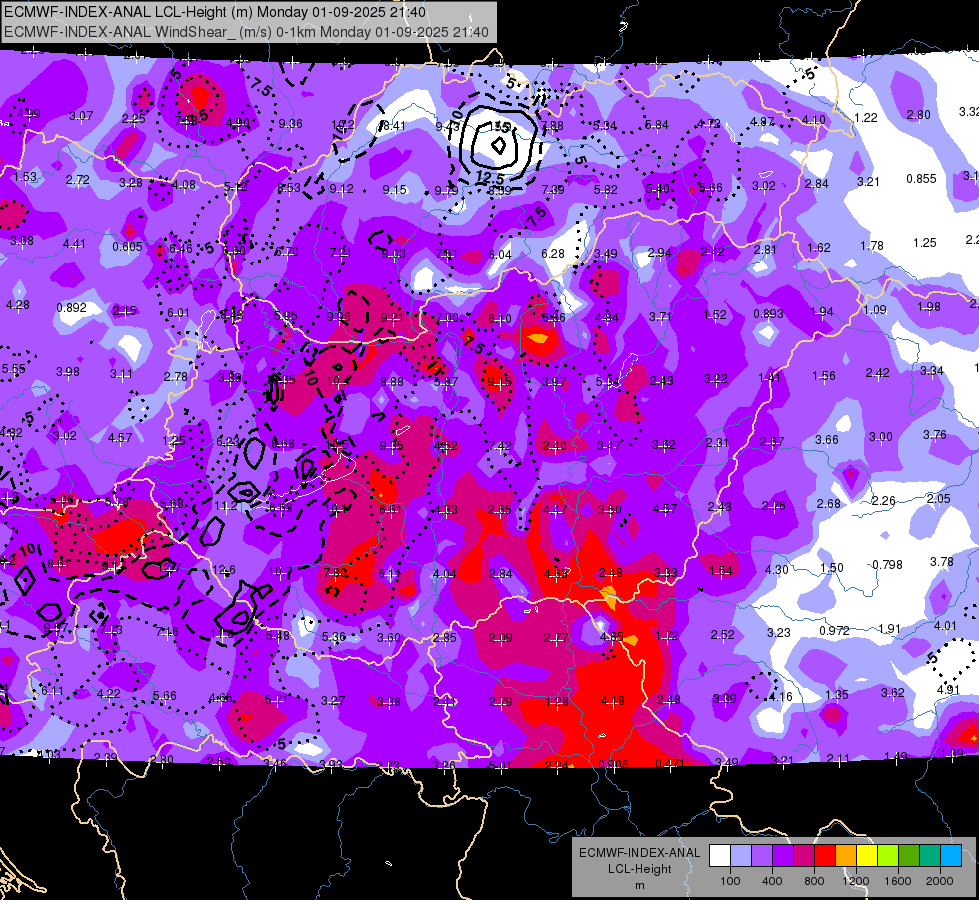This screenshot has width=979, height=900.
Task: Select the map value 12.6
Action: click(x=224, y=570)
